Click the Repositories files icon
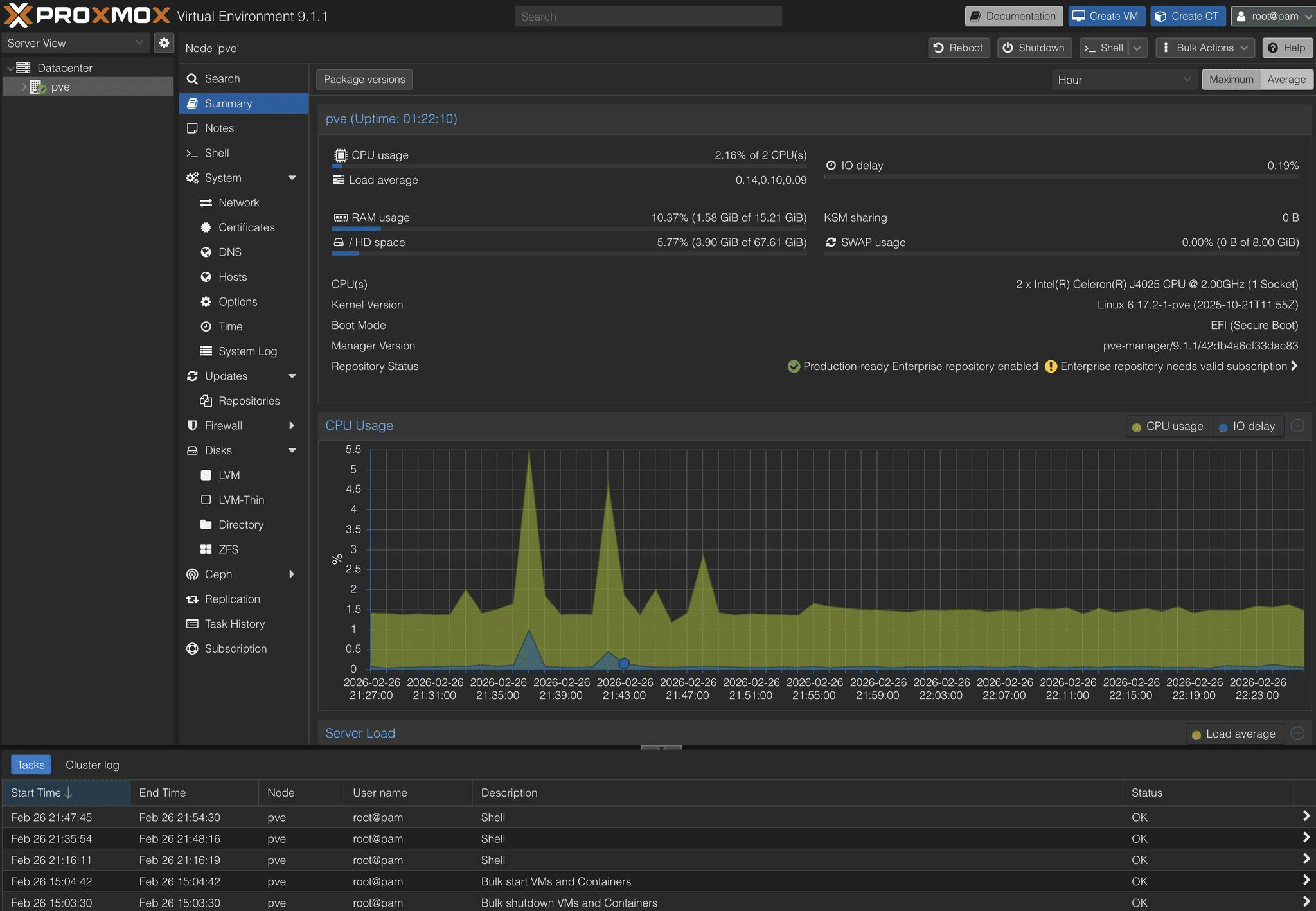The height and width of the screenshot is (911, 1316). click(206, 401)
